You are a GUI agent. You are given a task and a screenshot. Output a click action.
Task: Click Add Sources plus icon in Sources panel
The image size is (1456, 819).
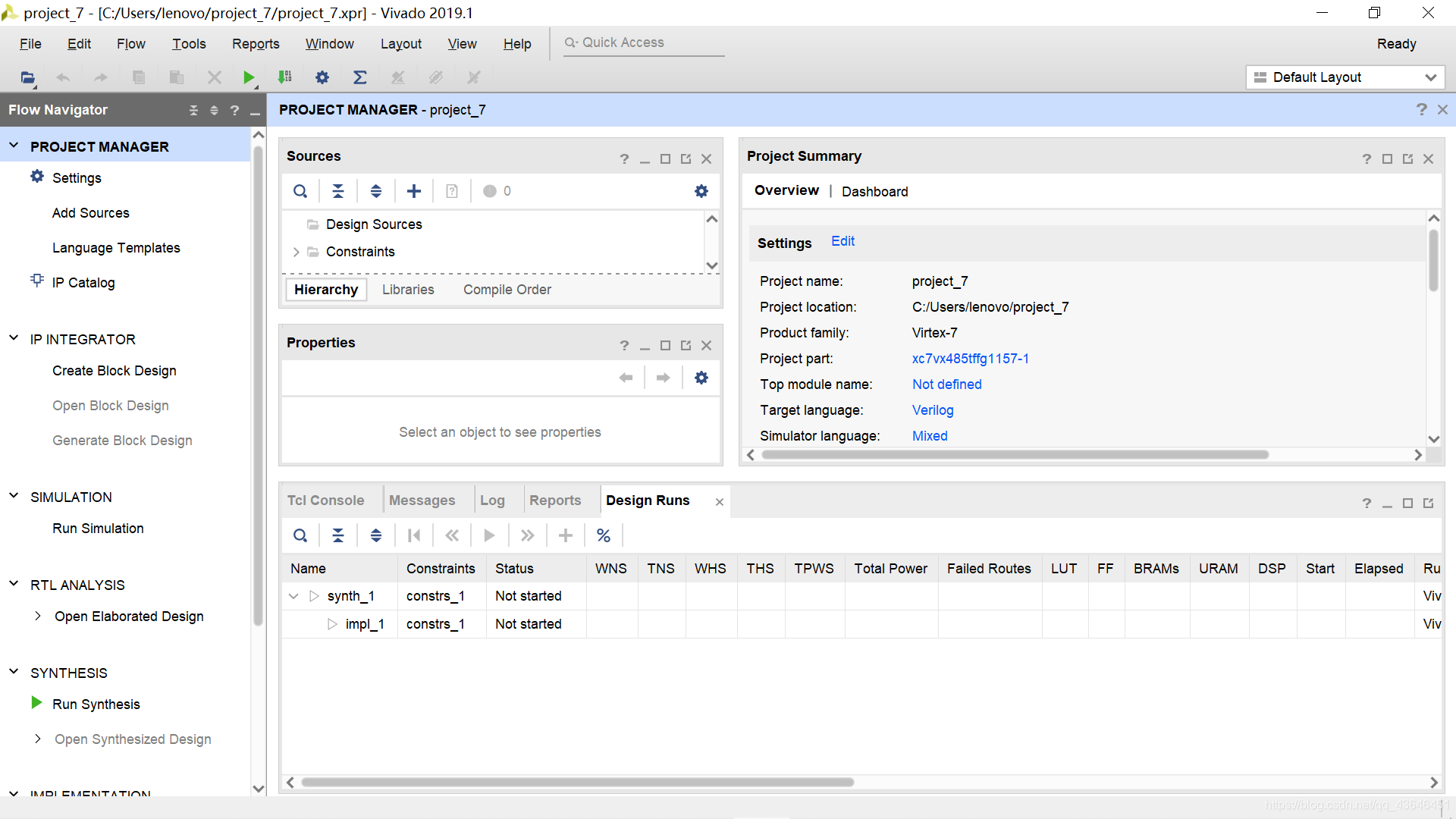point(414,191)
